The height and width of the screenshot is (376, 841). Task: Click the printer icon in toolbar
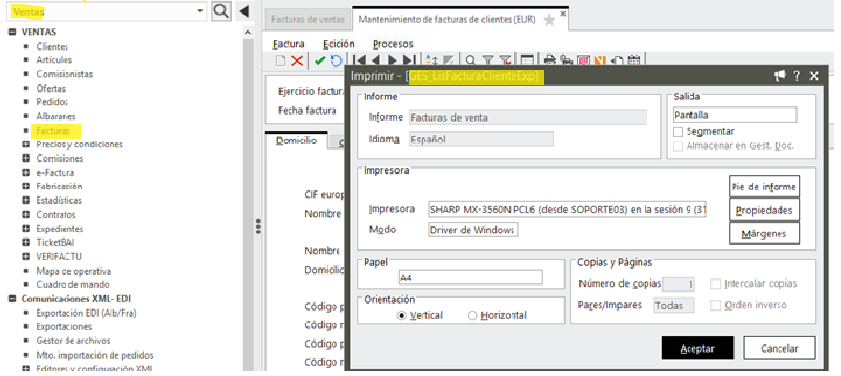click(x=550, y=60)
